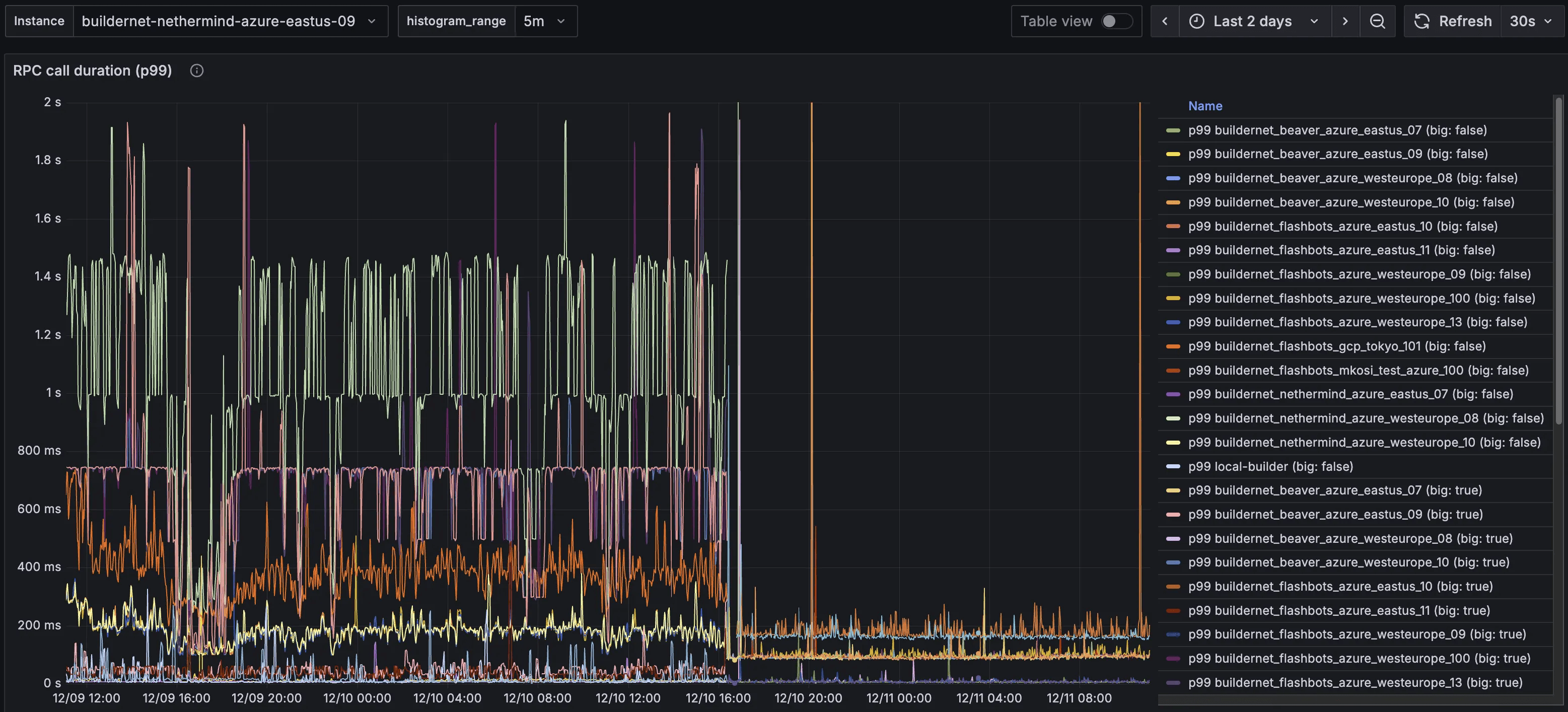Image resolution: width=1568 pixels, height=712 pixels.
Task: Select the zoom out magnifier icon
Action: pyautogui.click(x=1378, y=21)
